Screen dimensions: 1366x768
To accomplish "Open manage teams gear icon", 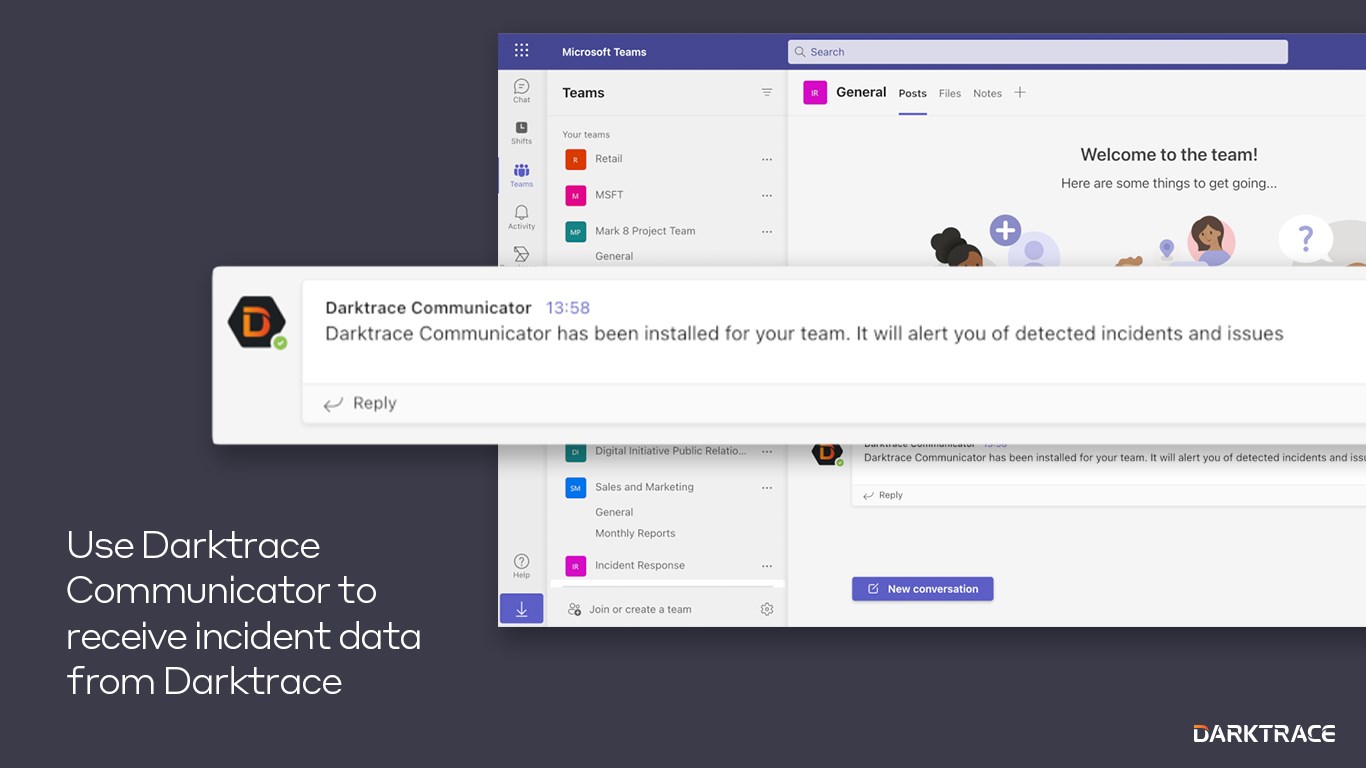I will 767,609.
